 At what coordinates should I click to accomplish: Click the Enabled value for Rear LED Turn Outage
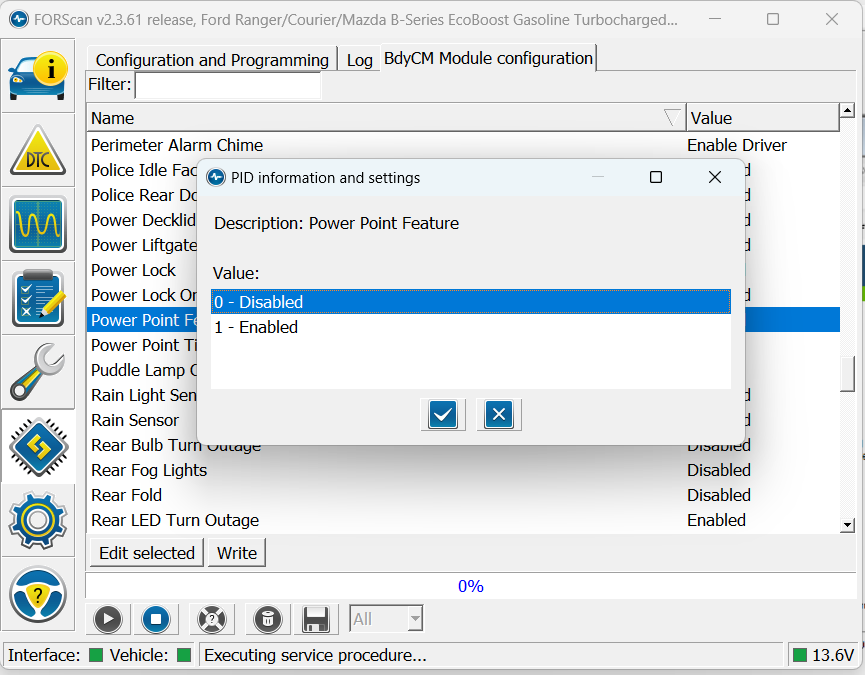click(716, 520)
